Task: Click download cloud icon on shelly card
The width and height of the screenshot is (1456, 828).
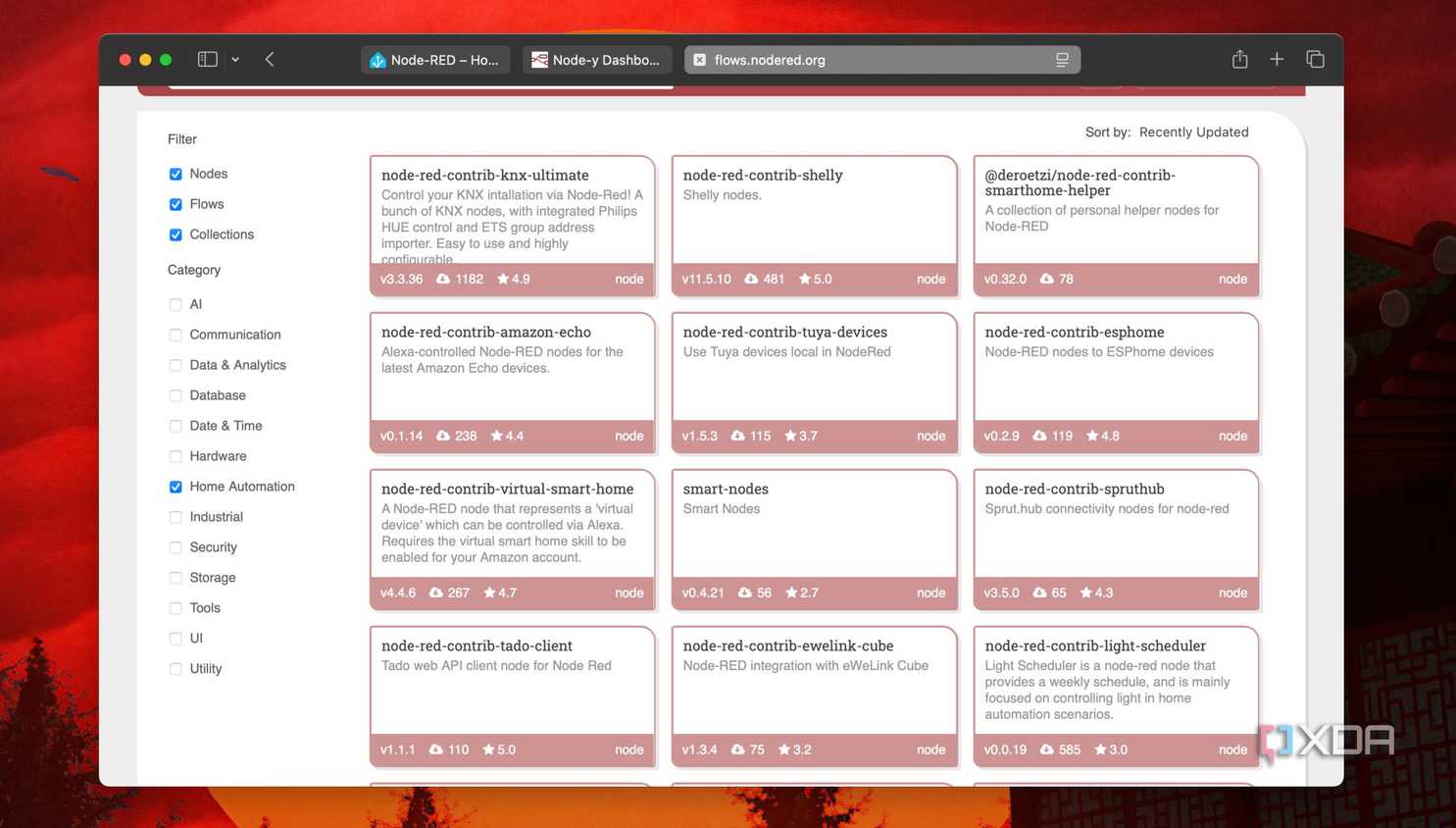Action: point(751,279)
